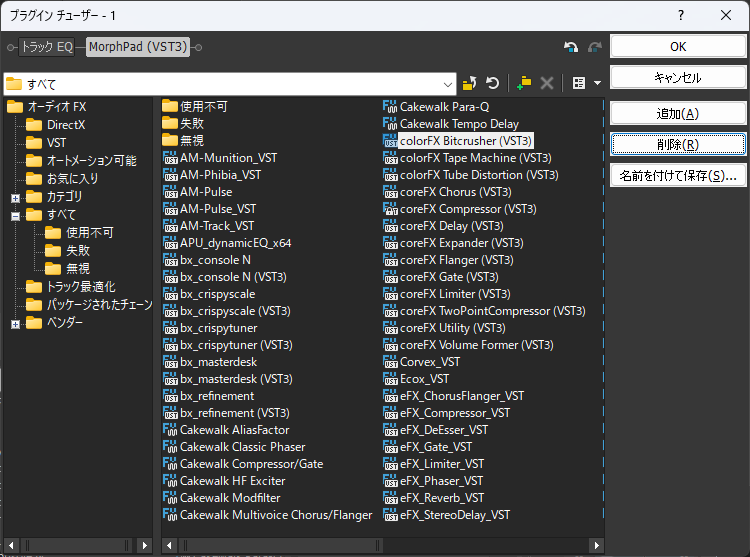Click coreFX Compressor (VST3) locked icon
750x557 pixels.
(390, 209)
